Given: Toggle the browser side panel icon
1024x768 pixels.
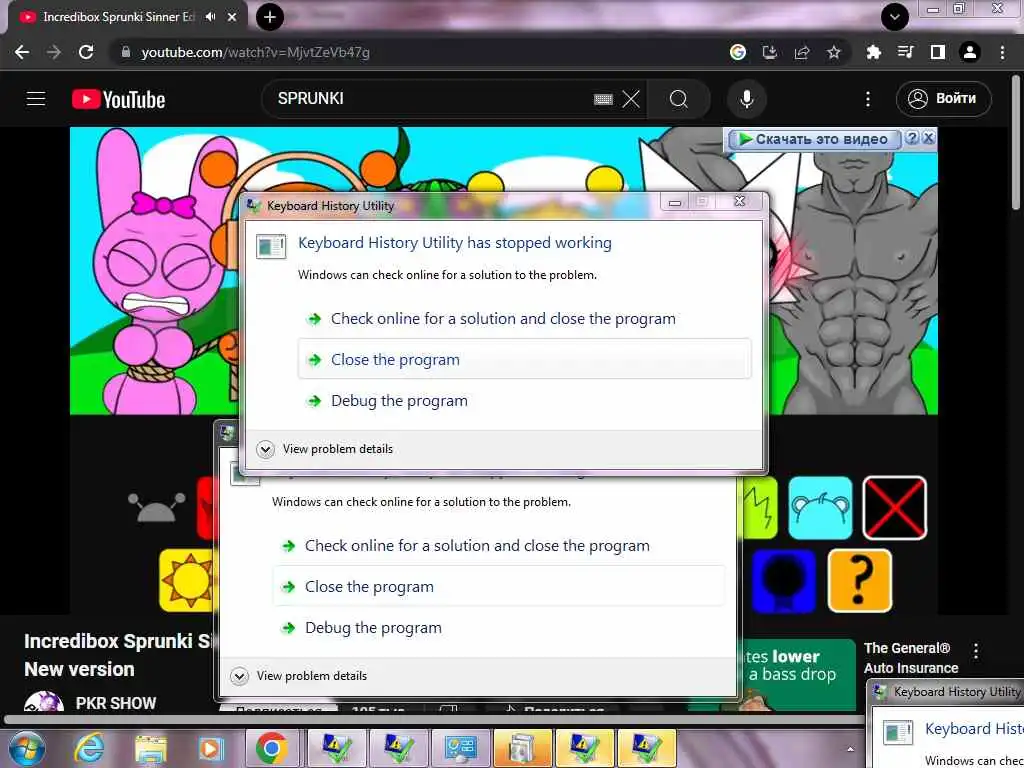Looking at the screenshot, I should [938, 52].
